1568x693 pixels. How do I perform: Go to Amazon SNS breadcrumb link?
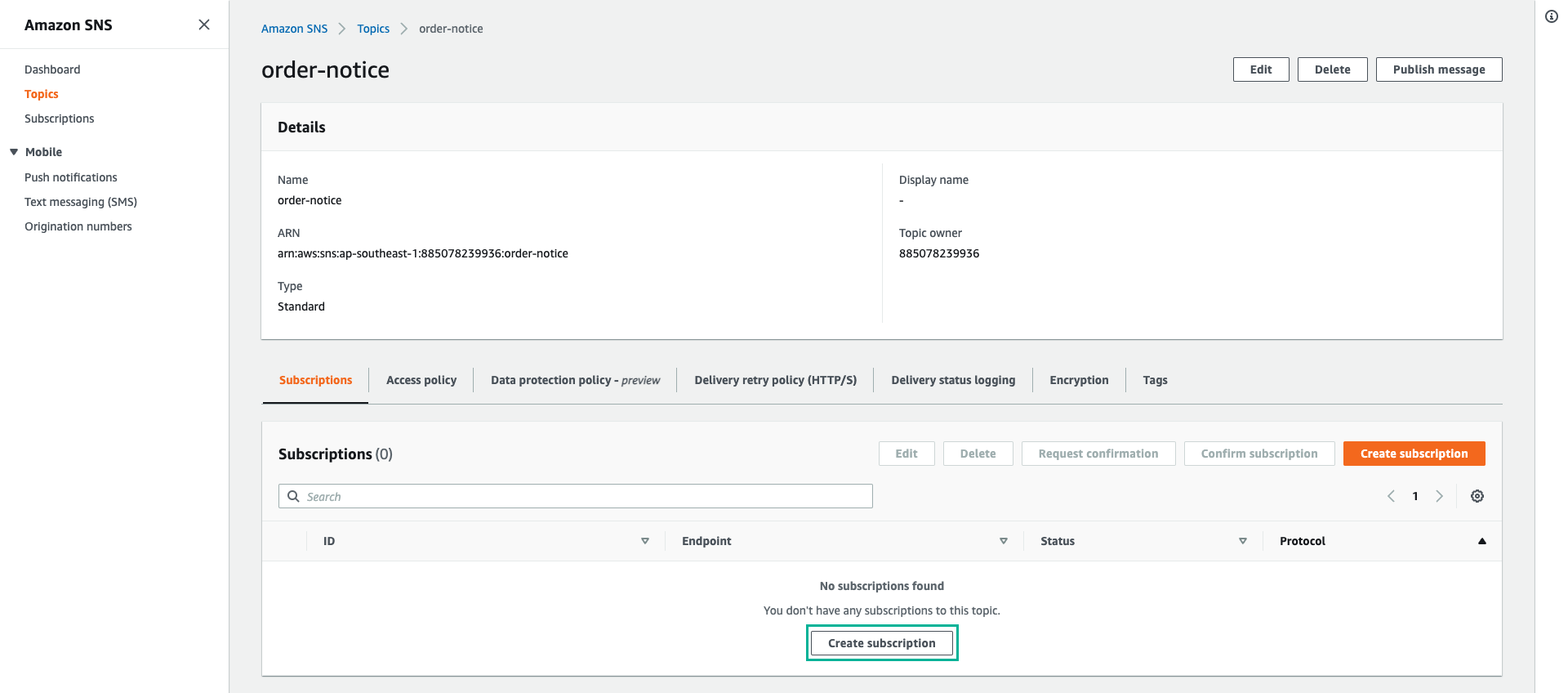click(x=294, y=29)
